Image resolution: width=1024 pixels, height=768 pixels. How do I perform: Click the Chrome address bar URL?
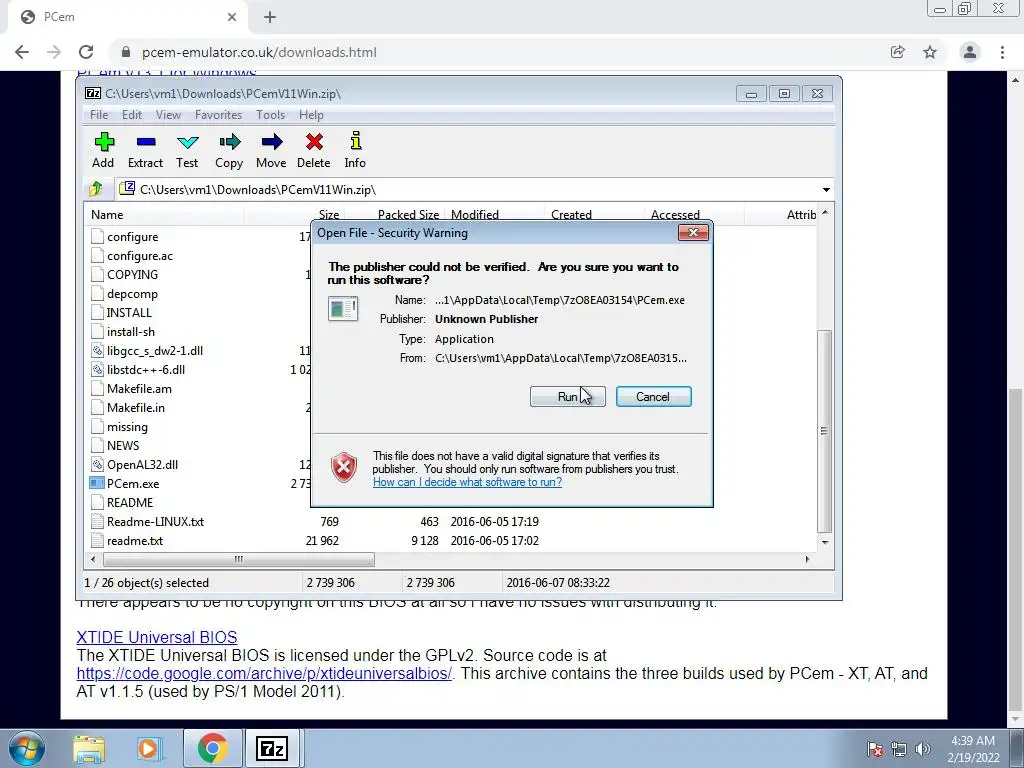click(x=259, y=52)
